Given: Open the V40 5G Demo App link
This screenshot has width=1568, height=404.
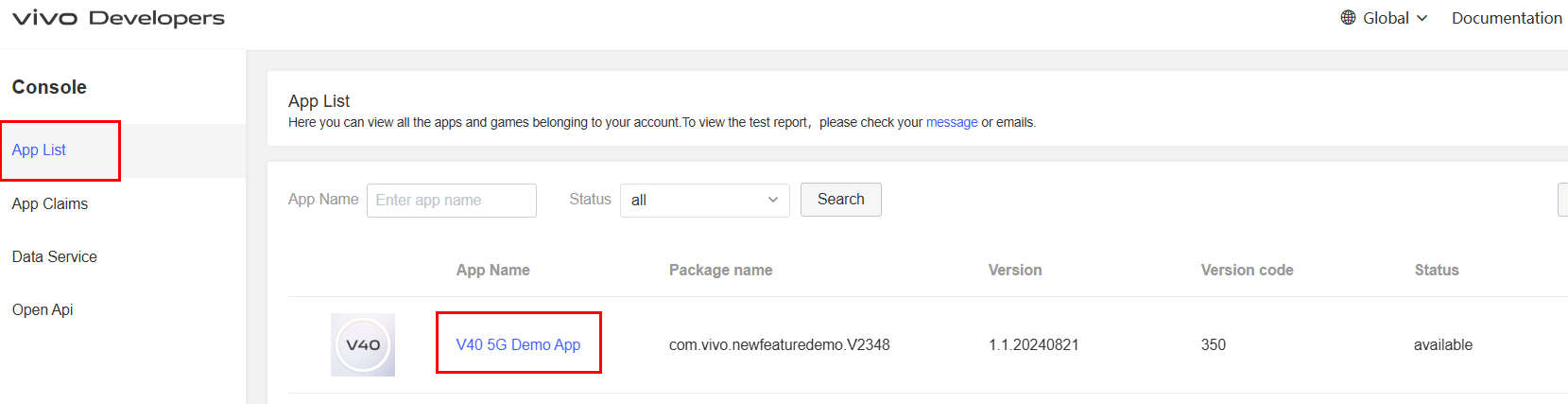Looking at the screenshot, I should [x=518, y=345].
